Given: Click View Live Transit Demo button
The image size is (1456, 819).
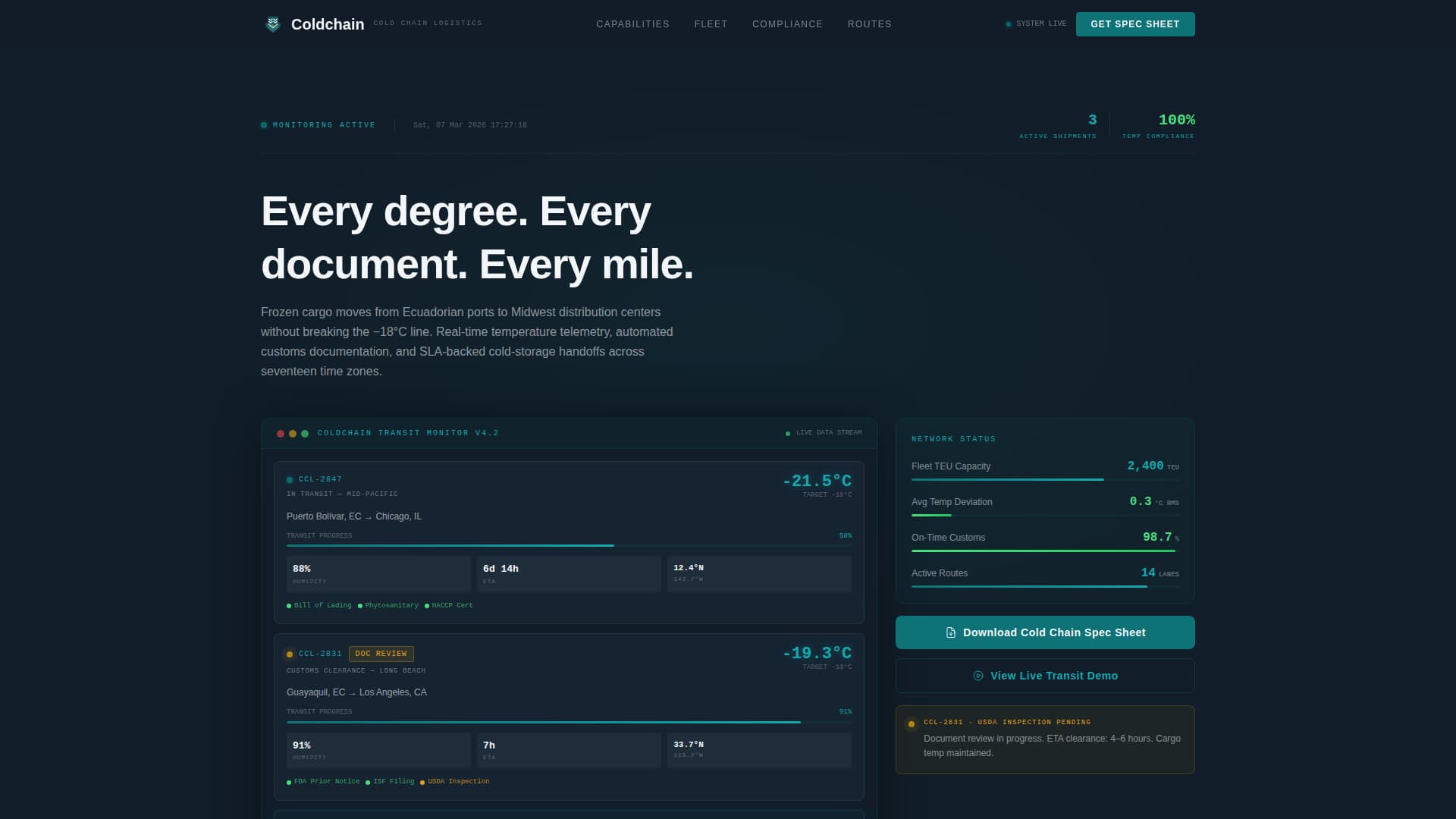Looking at the screenshot, I should [1045, 676].
